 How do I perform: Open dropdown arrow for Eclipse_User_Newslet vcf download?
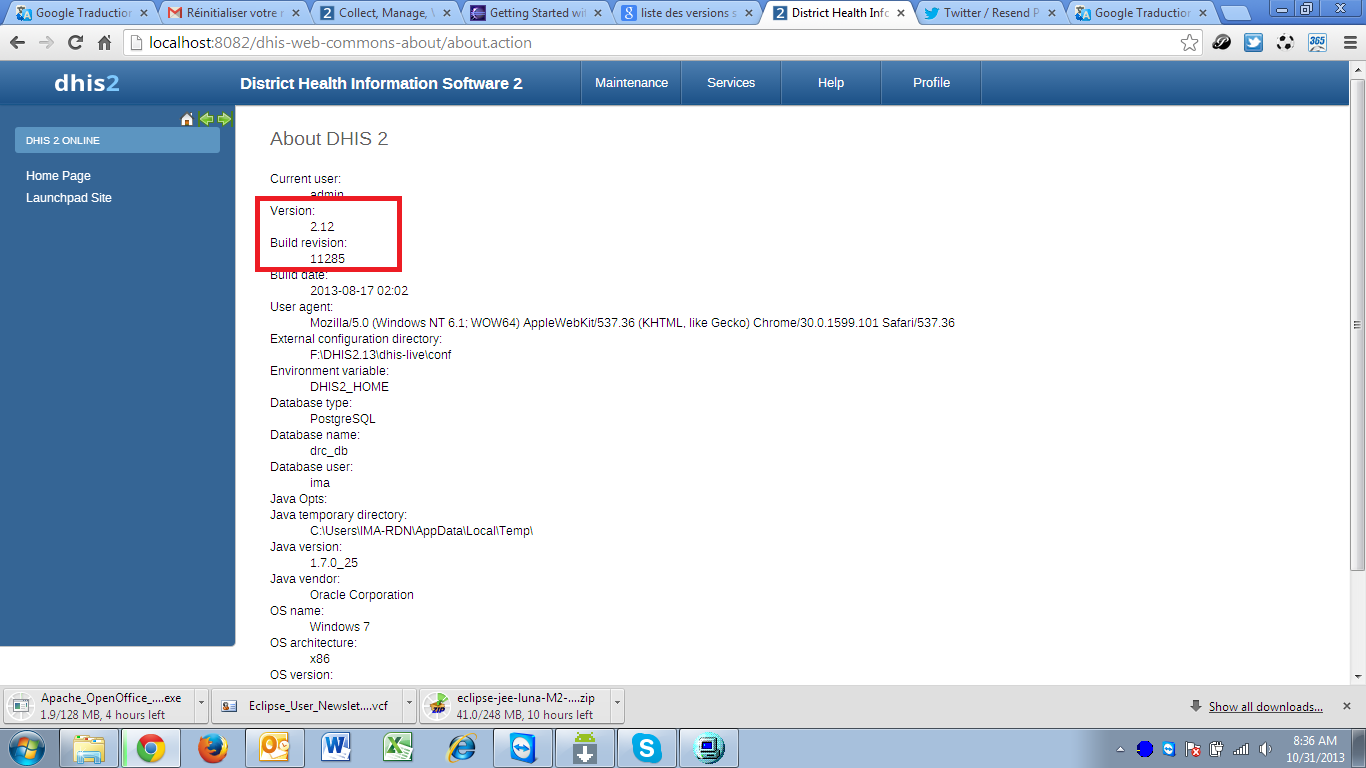pyautogui.click(x=408, y=705)
